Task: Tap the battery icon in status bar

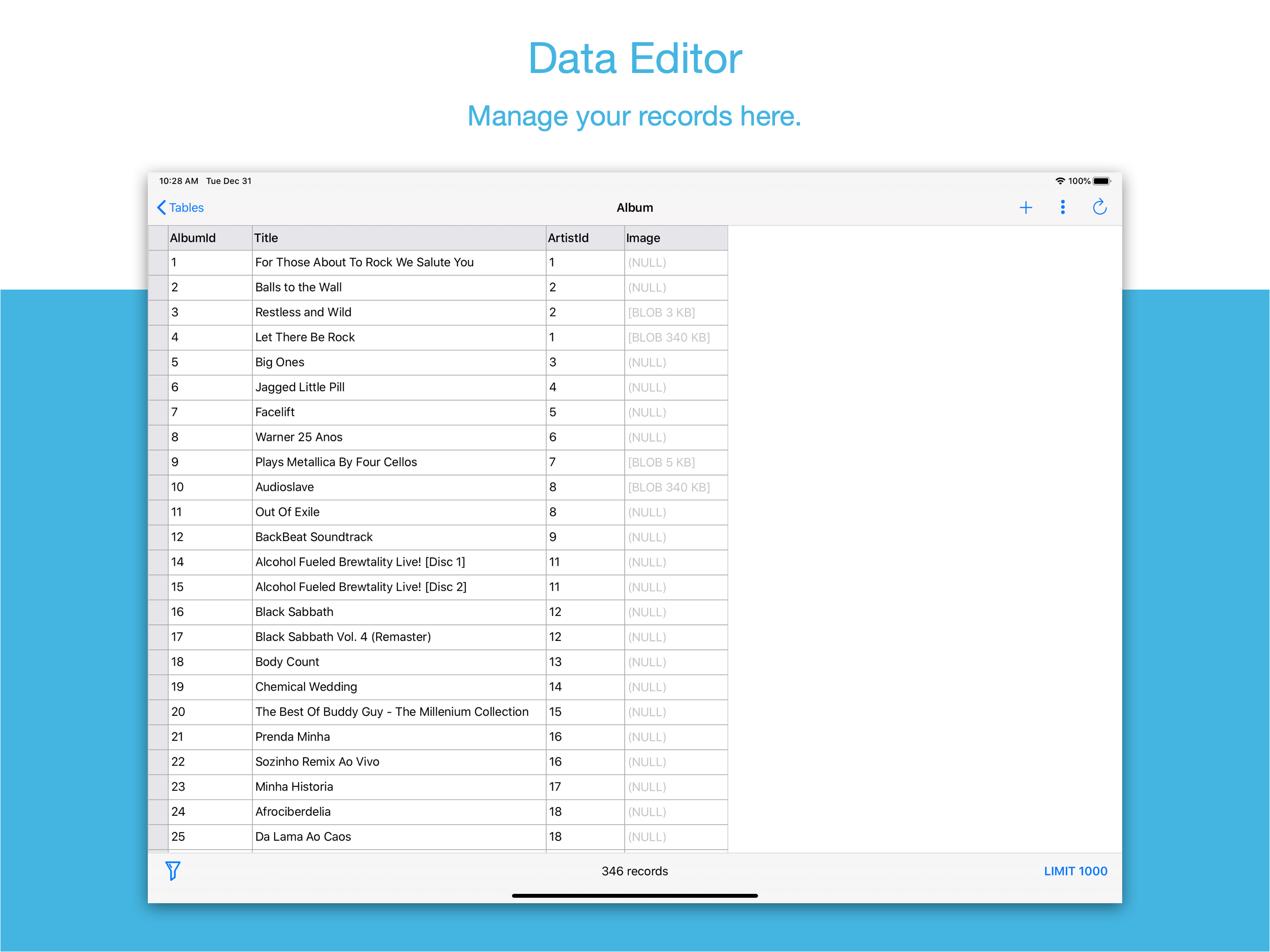Action: 1101,181
